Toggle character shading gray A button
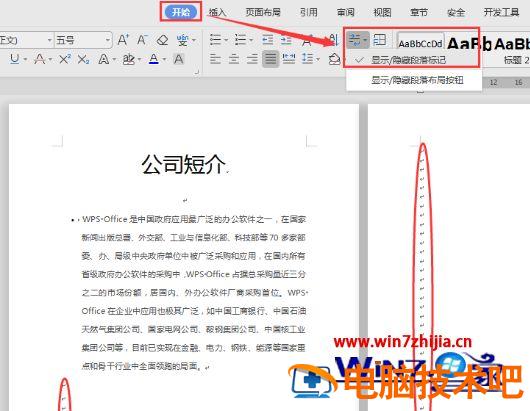Screen dimensions: 530x411 pyautogui.click(x=178, y=59)
